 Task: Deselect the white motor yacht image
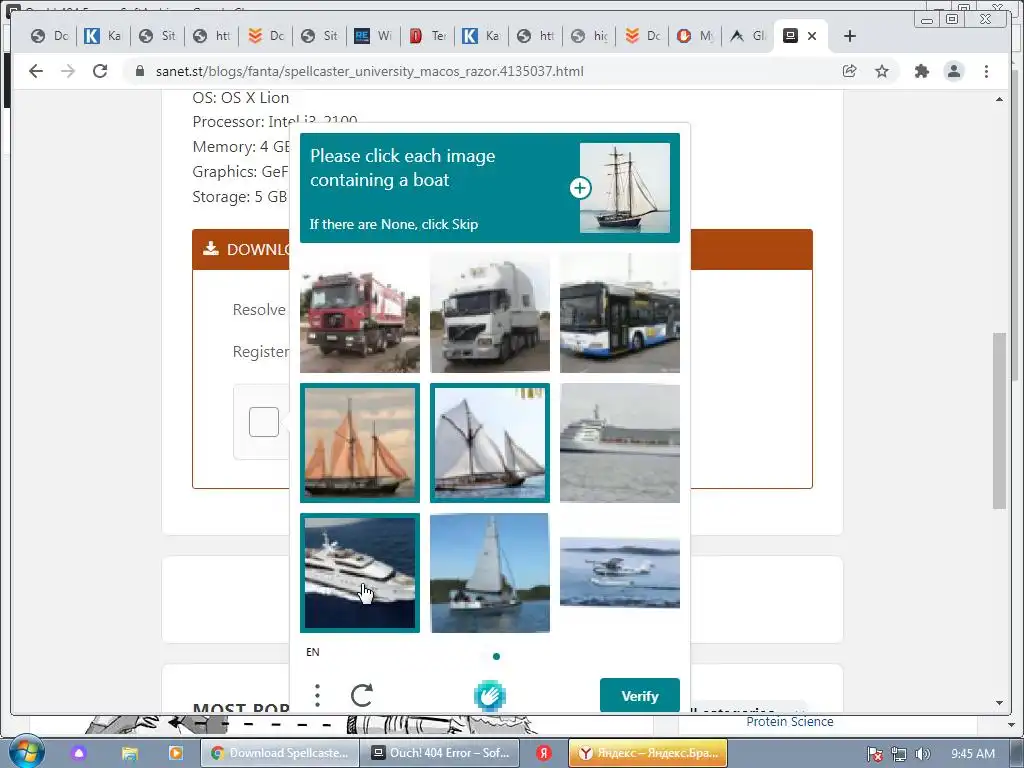click(x=360, y=573)
